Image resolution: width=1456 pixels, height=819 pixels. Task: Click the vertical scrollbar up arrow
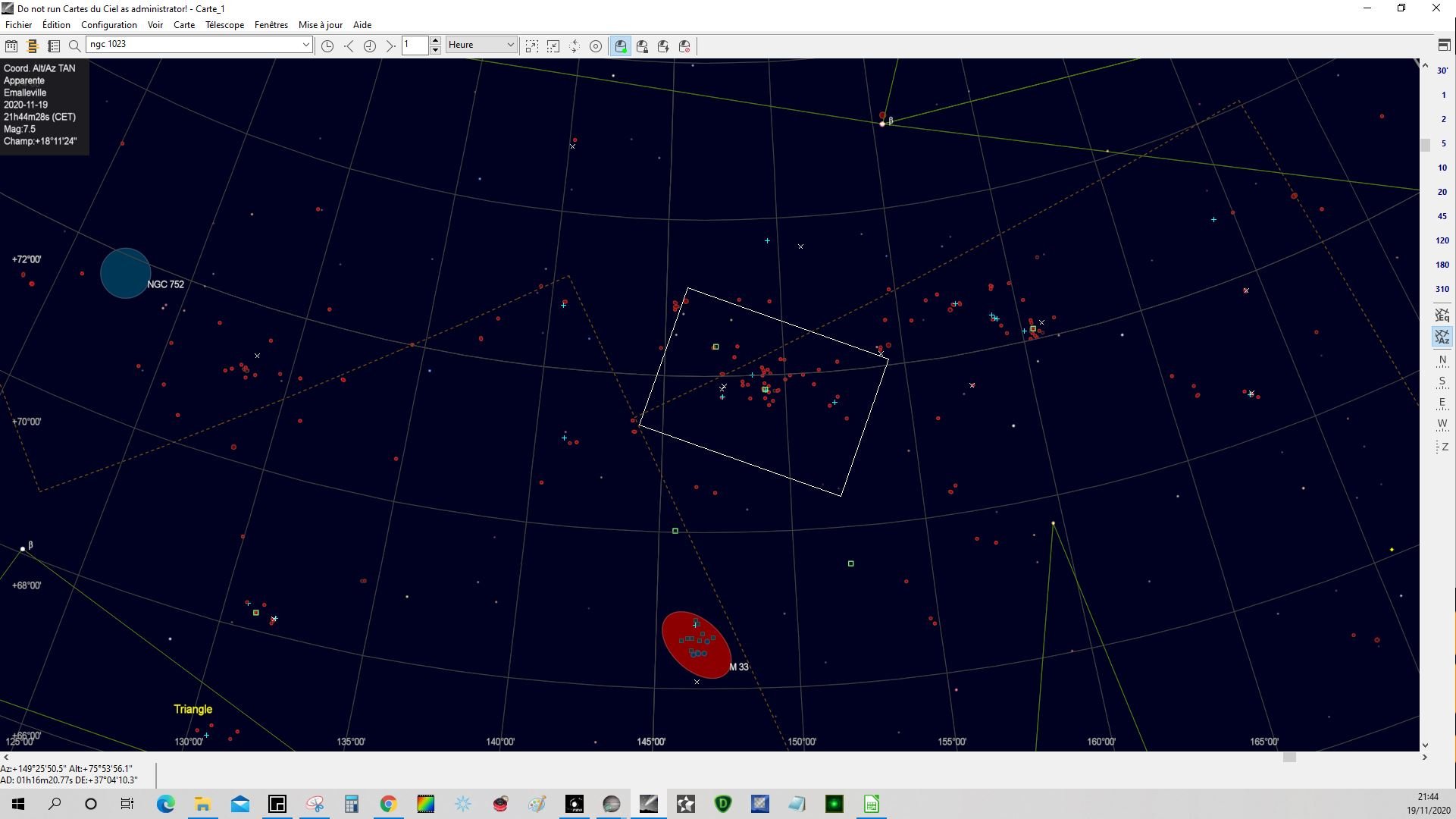pos(1425,67)
